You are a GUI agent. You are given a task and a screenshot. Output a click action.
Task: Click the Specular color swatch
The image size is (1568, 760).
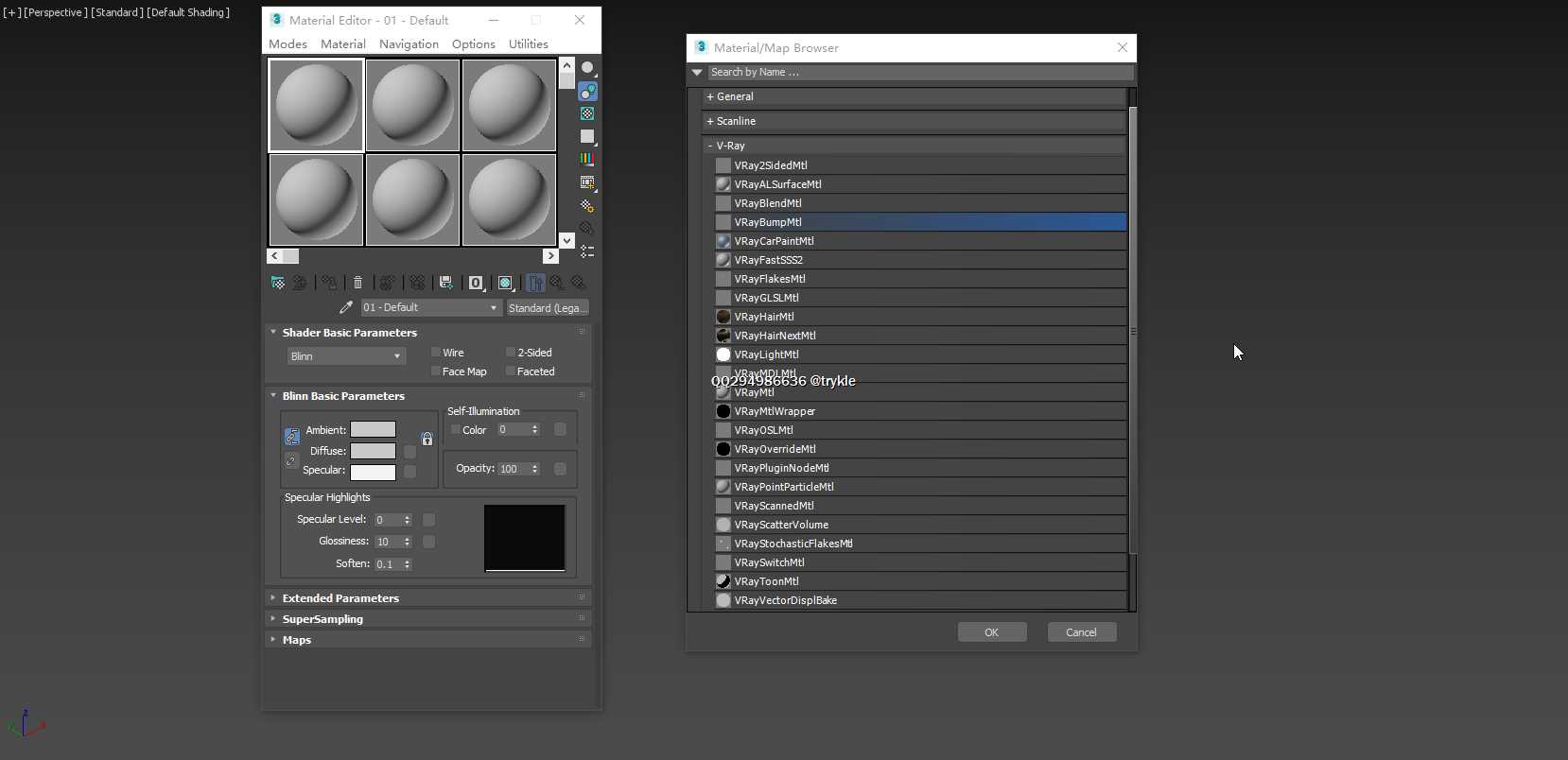click(374, 472)
